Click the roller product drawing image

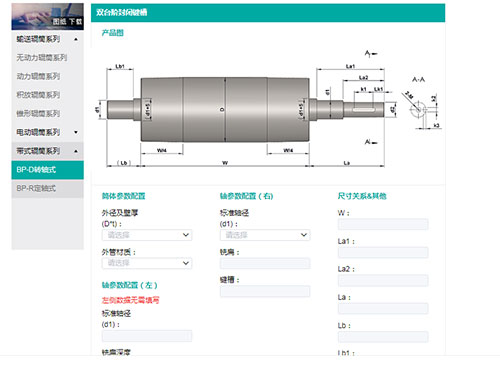269,110
